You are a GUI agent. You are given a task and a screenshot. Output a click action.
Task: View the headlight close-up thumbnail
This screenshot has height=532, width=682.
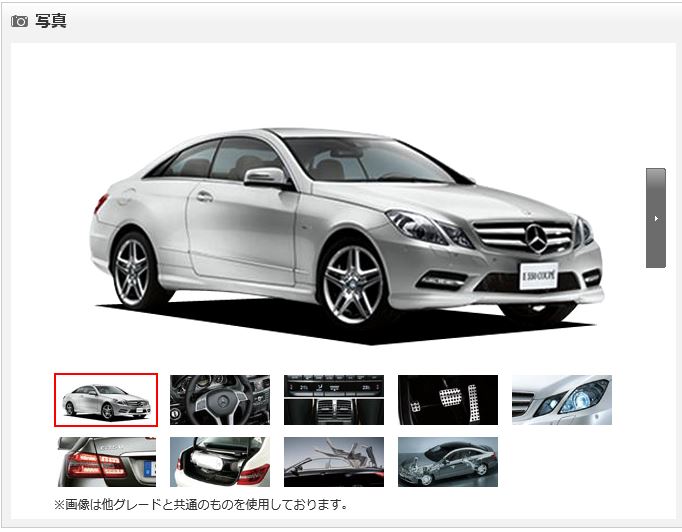tap(562, 400)
